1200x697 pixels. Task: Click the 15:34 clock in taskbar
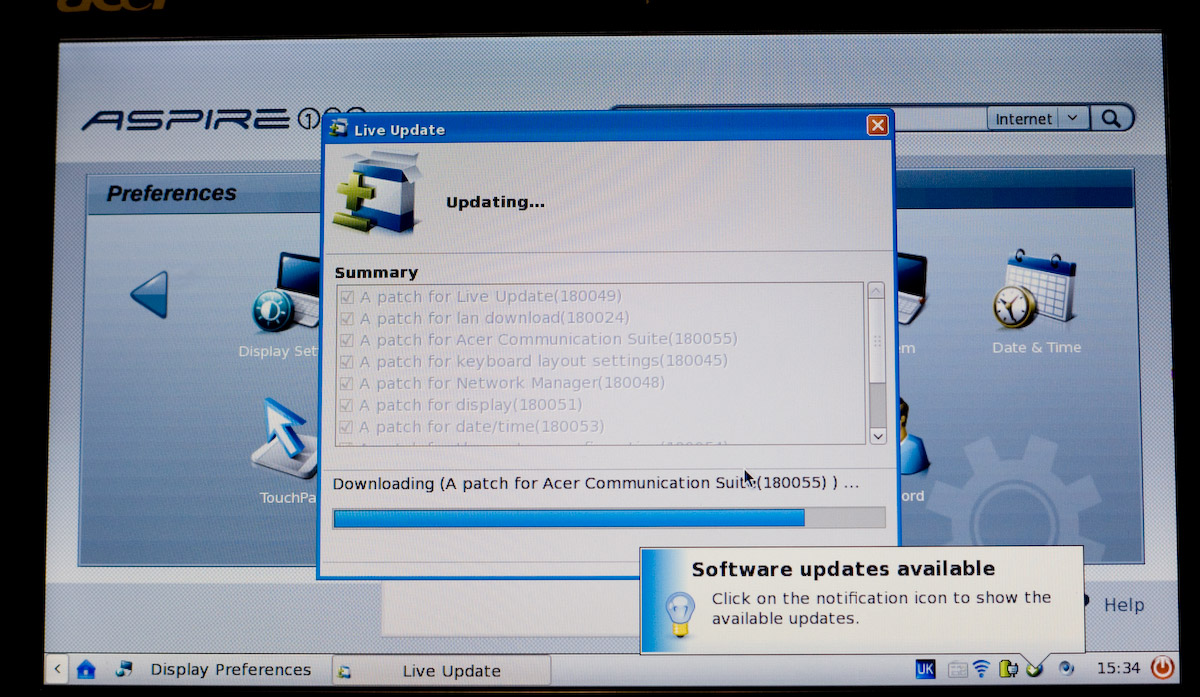[x=1118, y=667]
